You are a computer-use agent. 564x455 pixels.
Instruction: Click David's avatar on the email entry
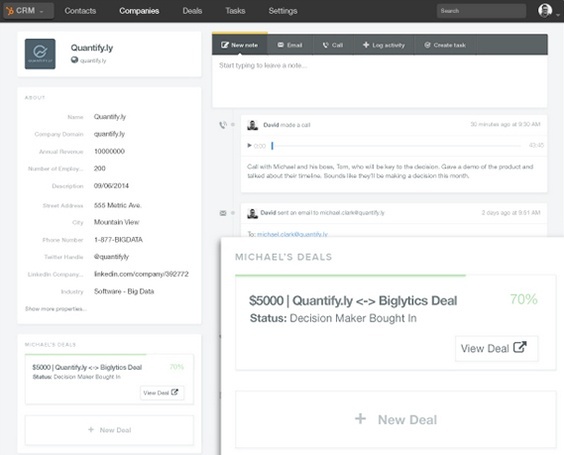click(x=253, y=213)
